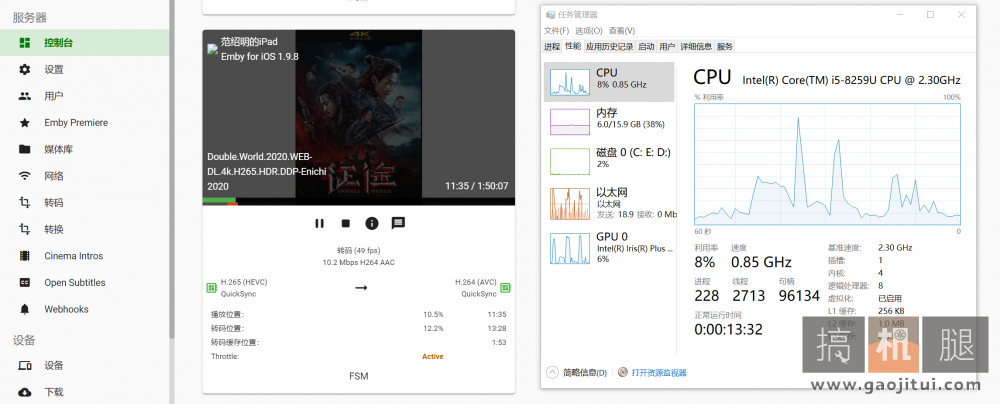Switch to 应用历史记录 tab
This screenshot has height=404, width=1000.
pos(610,47)
